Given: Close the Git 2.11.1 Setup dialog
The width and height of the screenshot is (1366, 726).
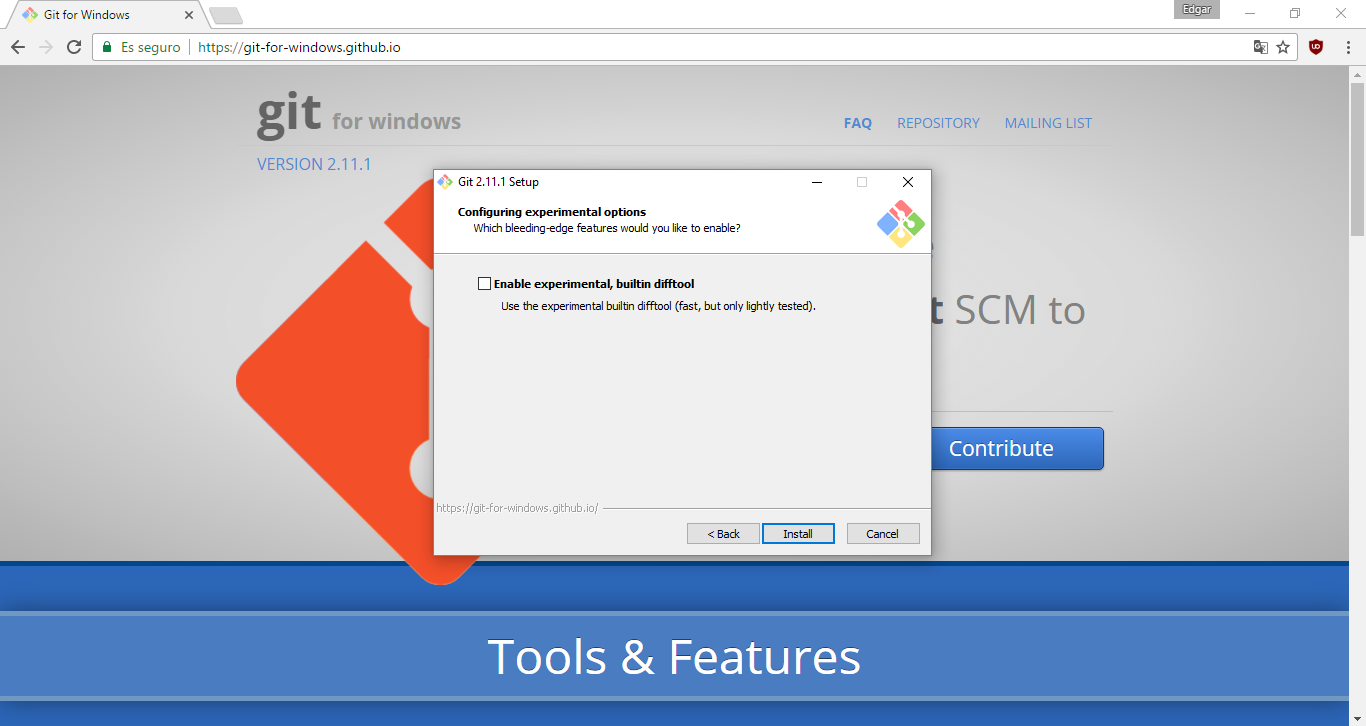Looking at the screenshot, I should point(907,182).
